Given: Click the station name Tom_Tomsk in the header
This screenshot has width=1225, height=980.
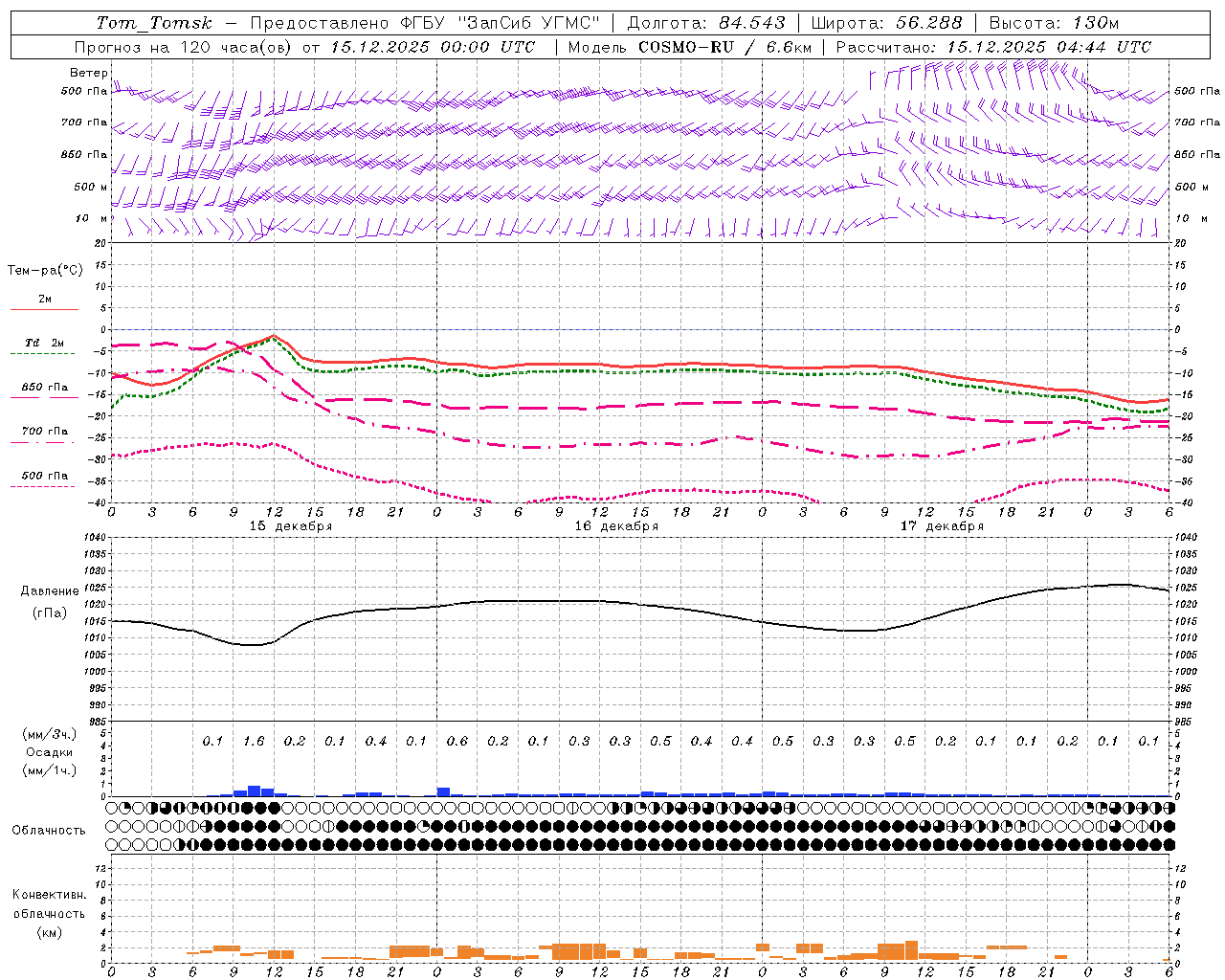Looking at the screenshot, I should tap(154, 23).
